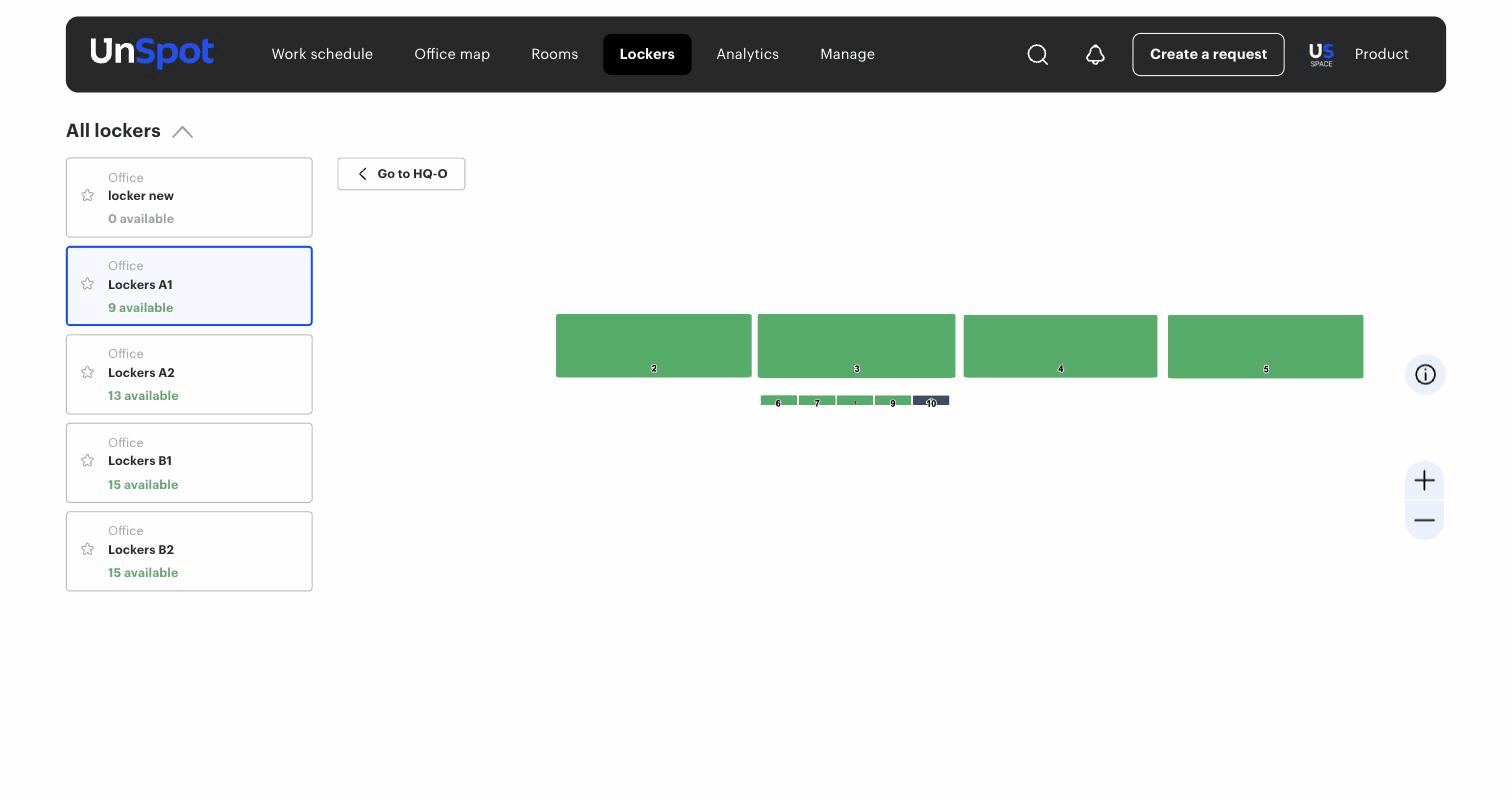The height and width of the screenshot is (801, 1512).
Task: Click the UnSpot logo
Action: click(x=152, y=53)
